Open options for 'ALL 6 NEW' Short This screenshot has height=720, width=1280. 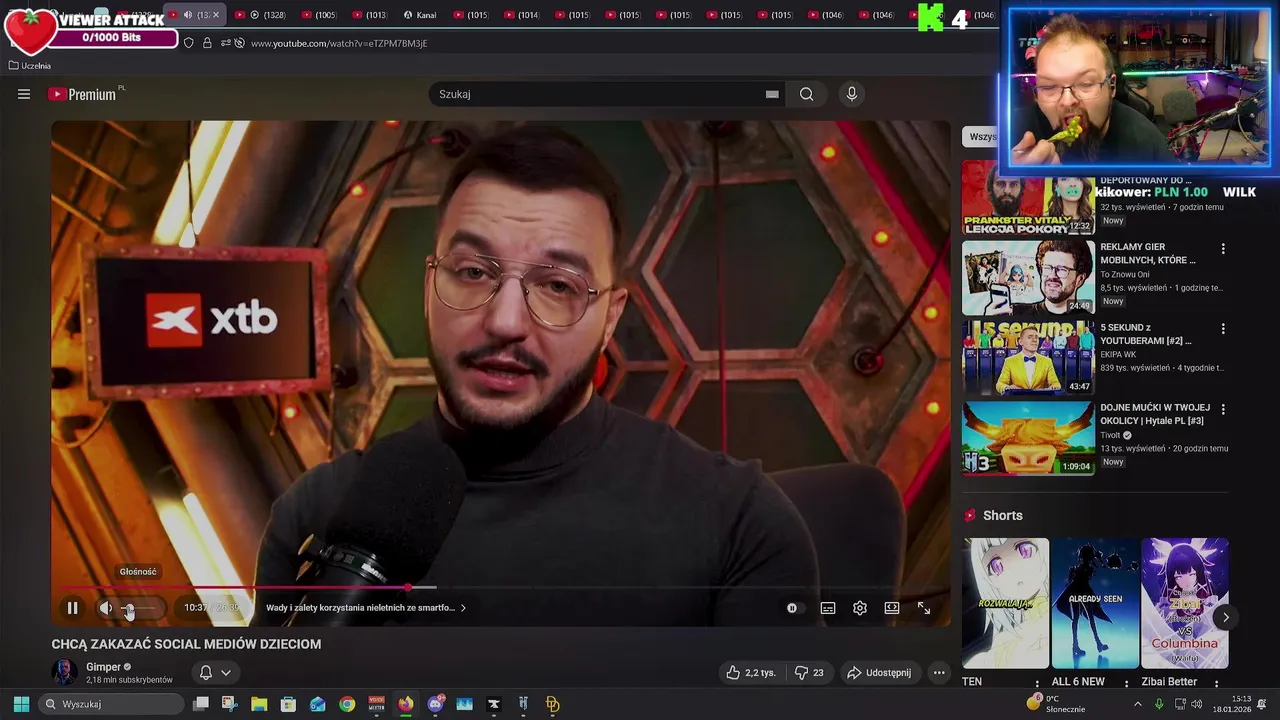(x=1127, y=685)
